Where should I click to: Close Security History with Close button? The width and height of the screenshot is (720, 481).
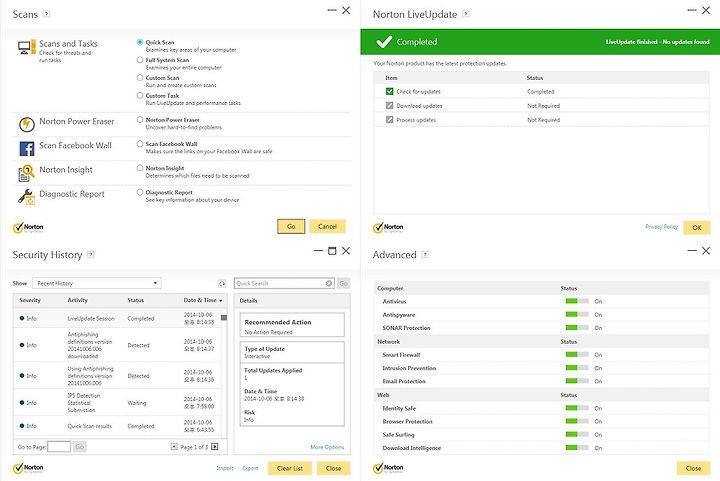tap(333, 468)
